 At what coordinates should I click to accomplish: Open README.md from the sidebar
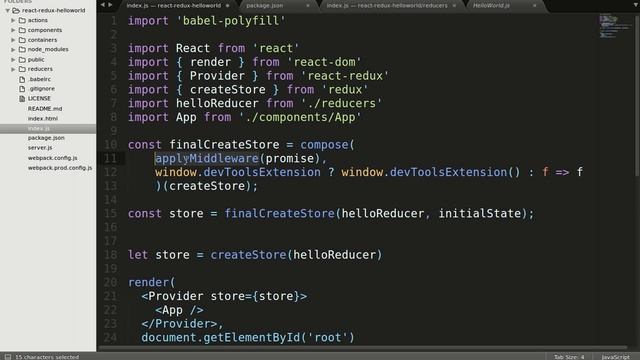click(x=45, y=109)
